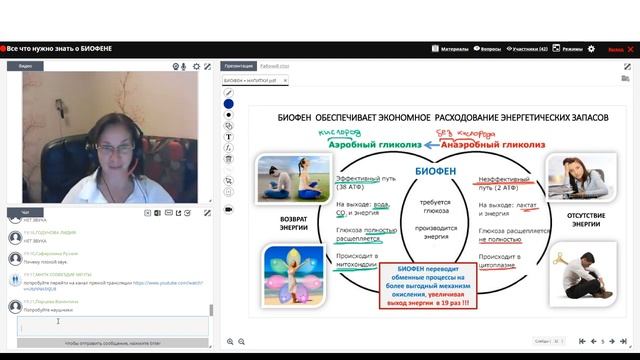Screen dimensions: 640x360
Task: Click the chat export icon
Action: (178, 213)
